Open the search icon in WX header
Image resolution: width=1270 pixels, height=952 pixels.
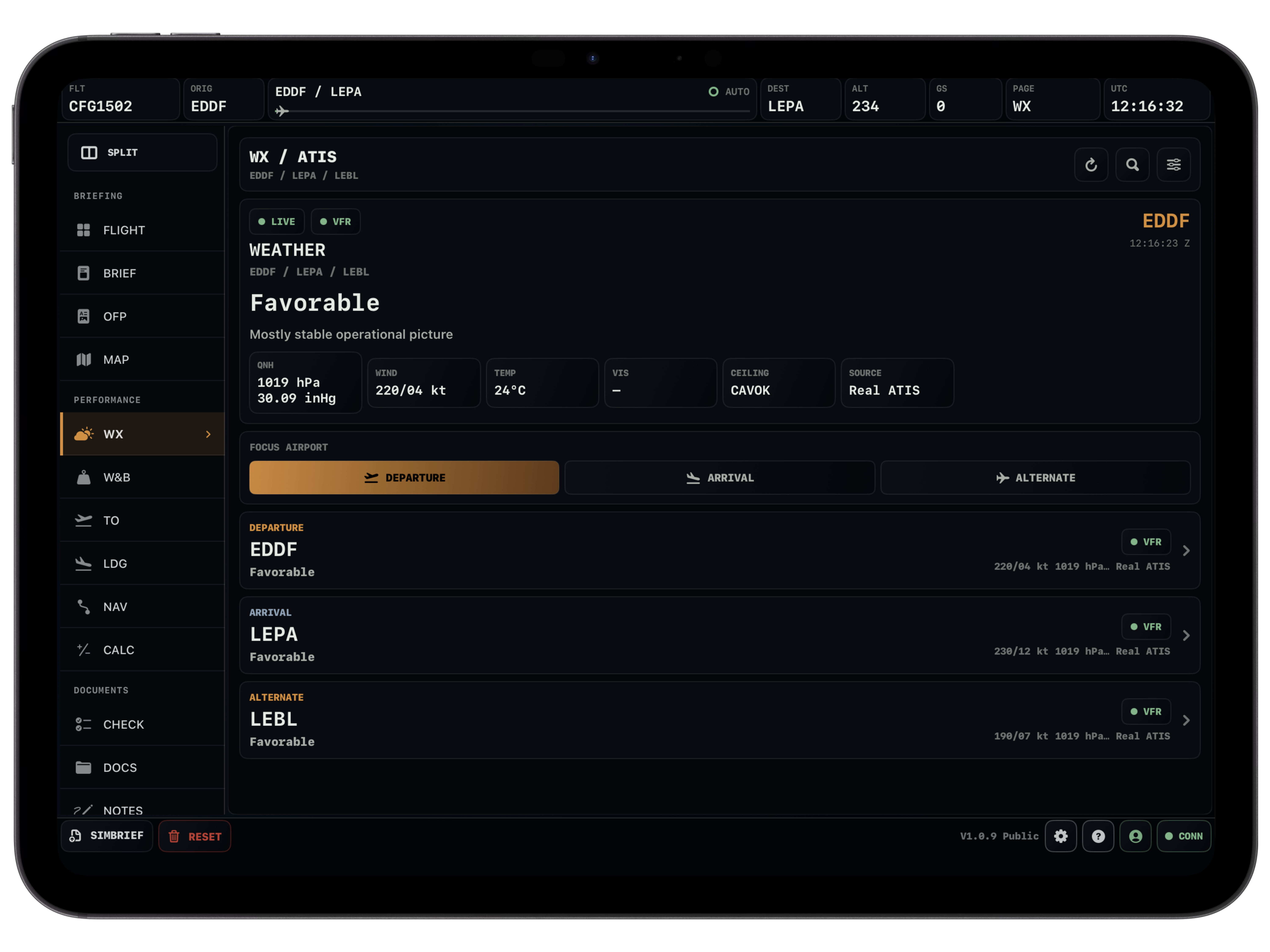point(1132,165)
